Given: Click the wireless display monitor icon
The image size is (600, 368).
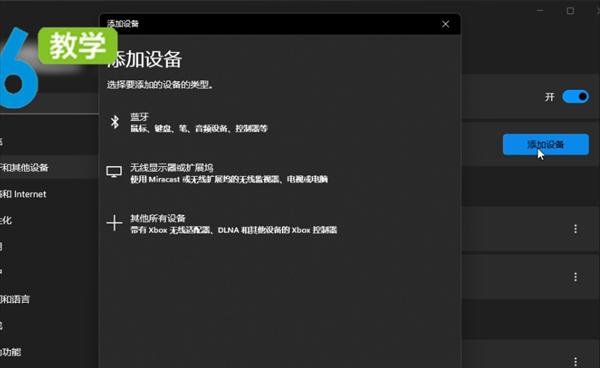Looking at the screenshot, I should [x=114, y=172].
